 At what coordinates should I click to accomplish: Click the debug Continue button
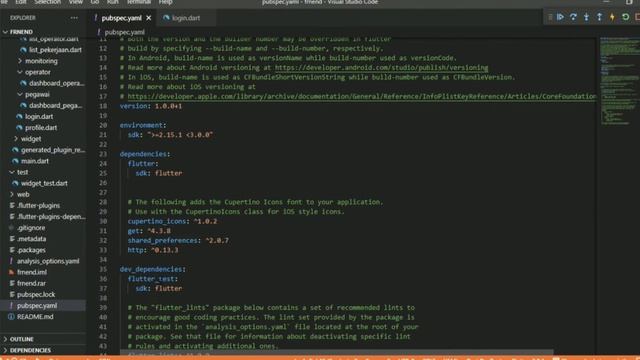(560, 17)
